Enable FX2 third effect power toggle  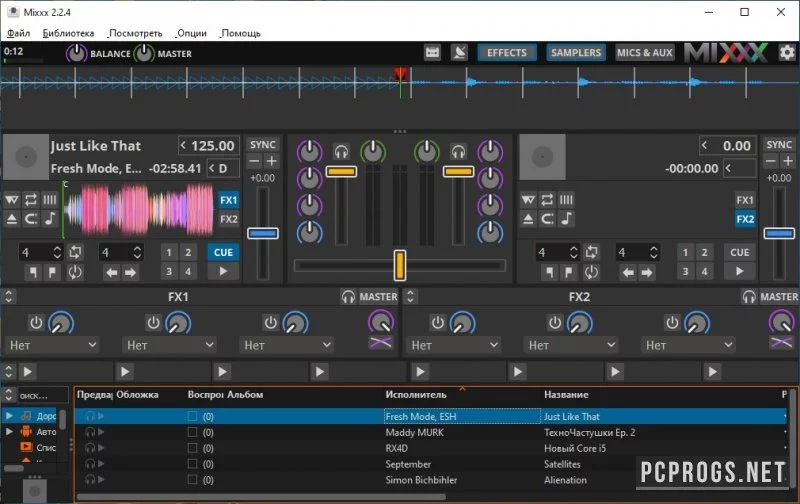pos(672,323)
